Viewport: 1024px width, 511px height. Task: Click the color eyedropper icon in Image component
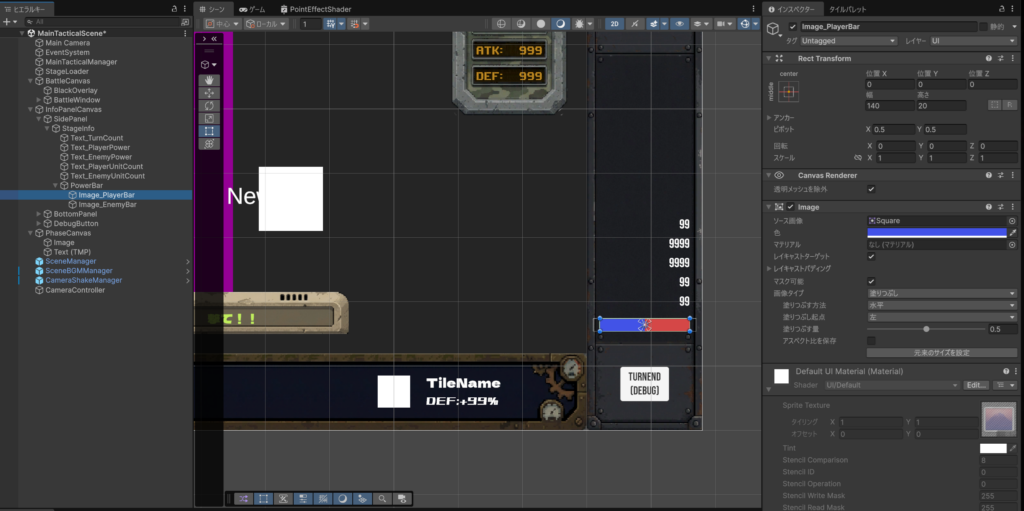pos(1012,232)
